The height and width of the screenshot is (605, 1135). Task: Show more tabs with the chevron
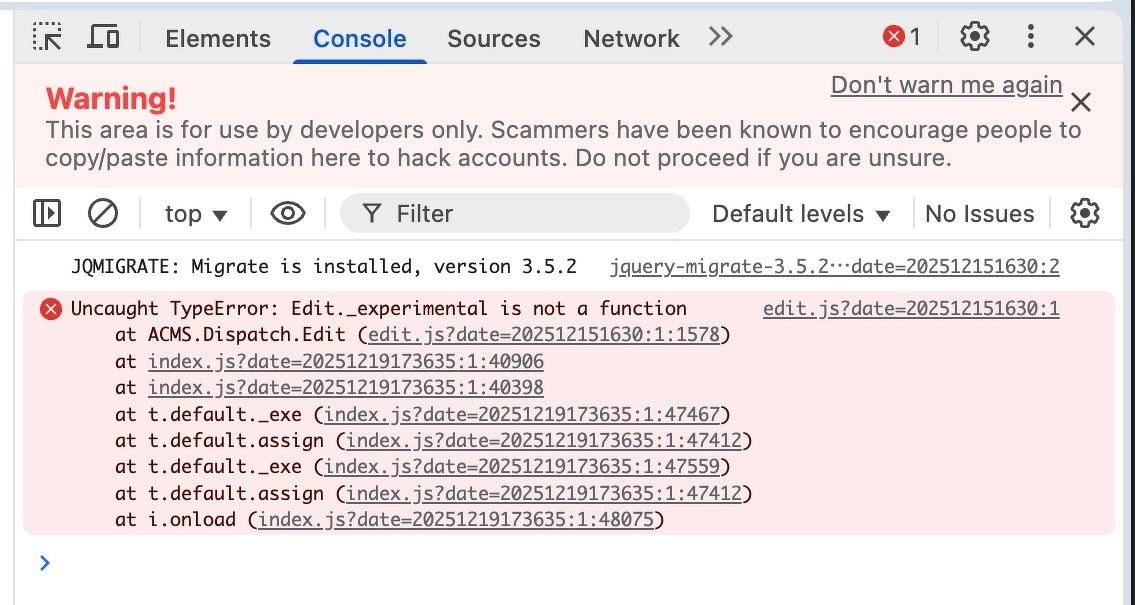pyautogui.click(x=720, y=37)
